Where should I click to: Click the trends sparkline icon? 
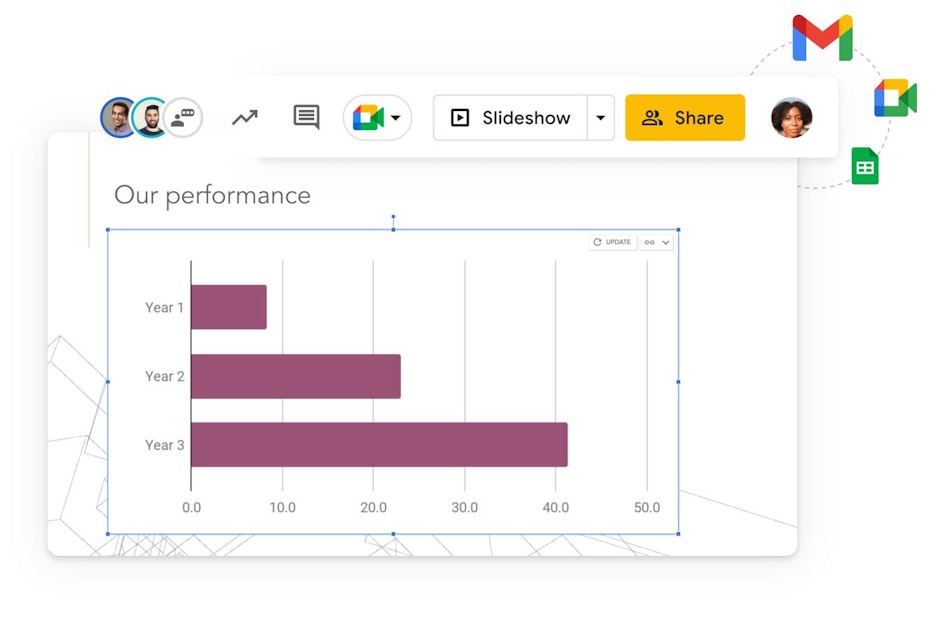[244, 117]
